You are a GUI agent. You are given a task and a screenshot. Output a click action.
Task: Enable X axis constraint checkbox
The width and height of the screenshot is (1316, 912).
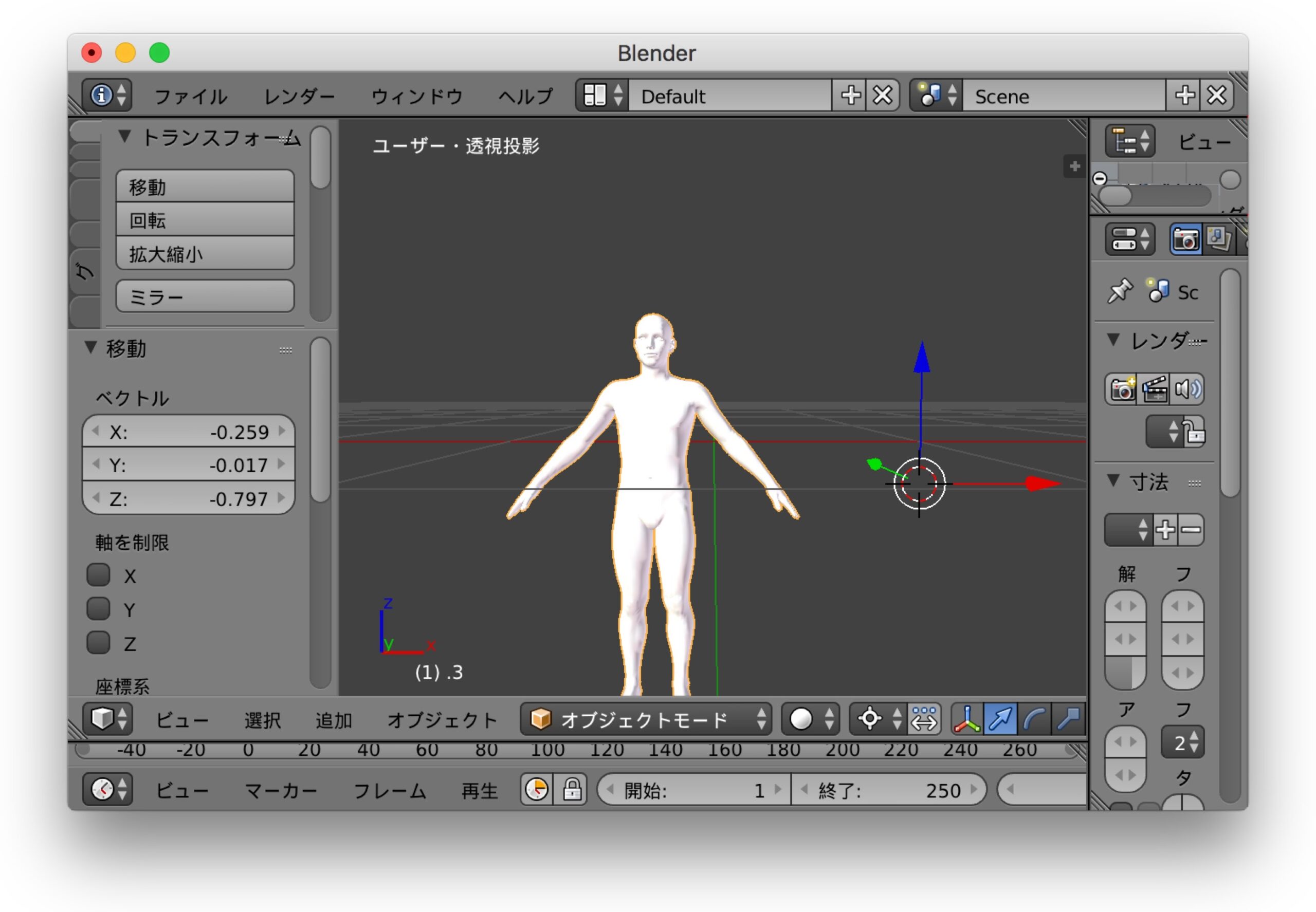[x=98, y=575]
